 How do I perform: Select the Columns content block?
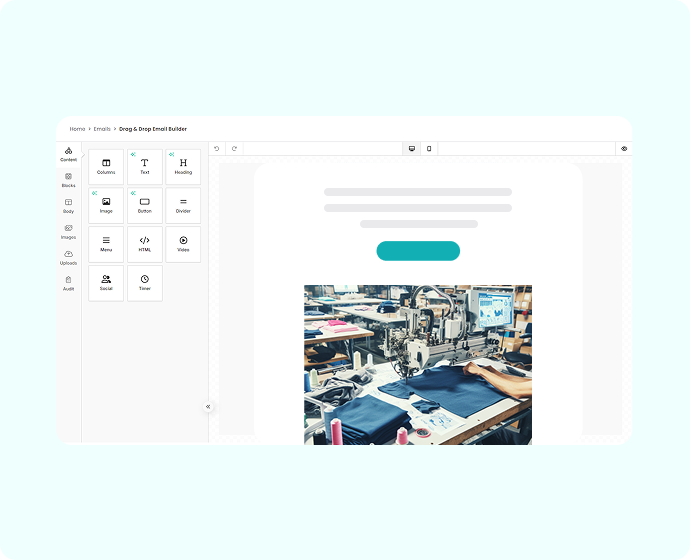click(106, 167)
